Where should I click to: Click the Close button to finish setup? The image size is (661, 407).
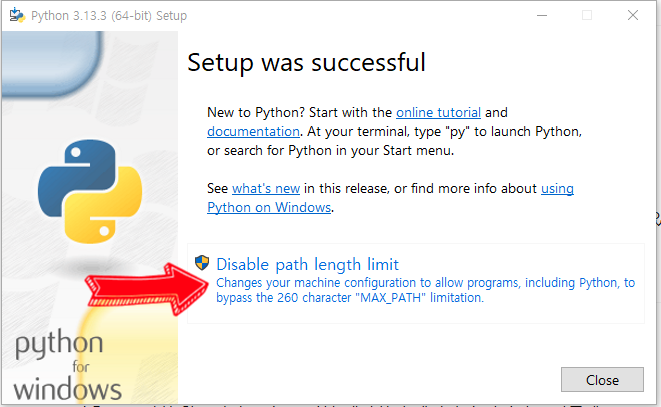(602, 380)
